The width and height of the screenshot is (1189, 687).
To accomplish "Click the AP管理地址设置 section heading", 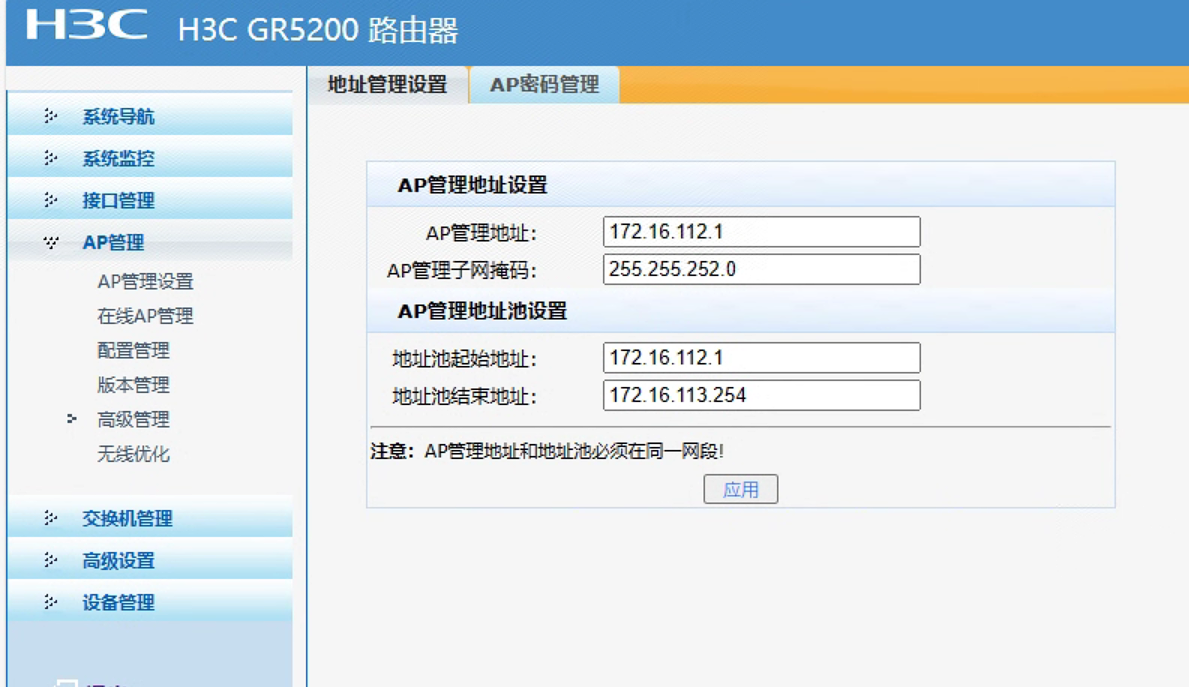I will (472, 185).
